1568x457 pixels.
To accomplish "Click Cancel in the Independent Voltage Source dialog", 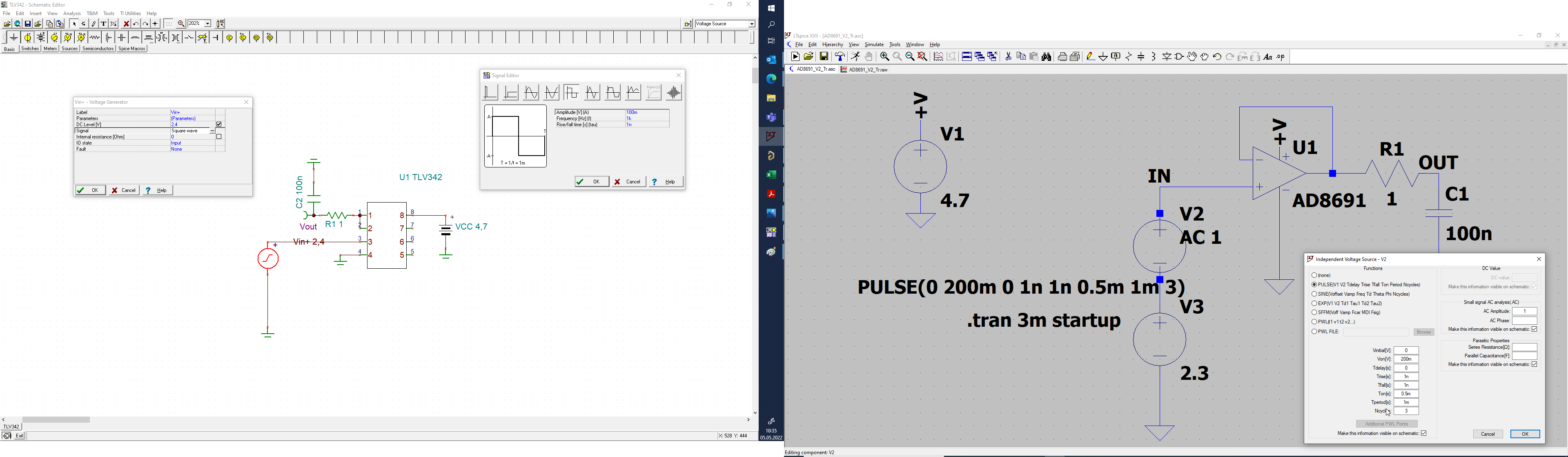I will (x=1488, y=434).
